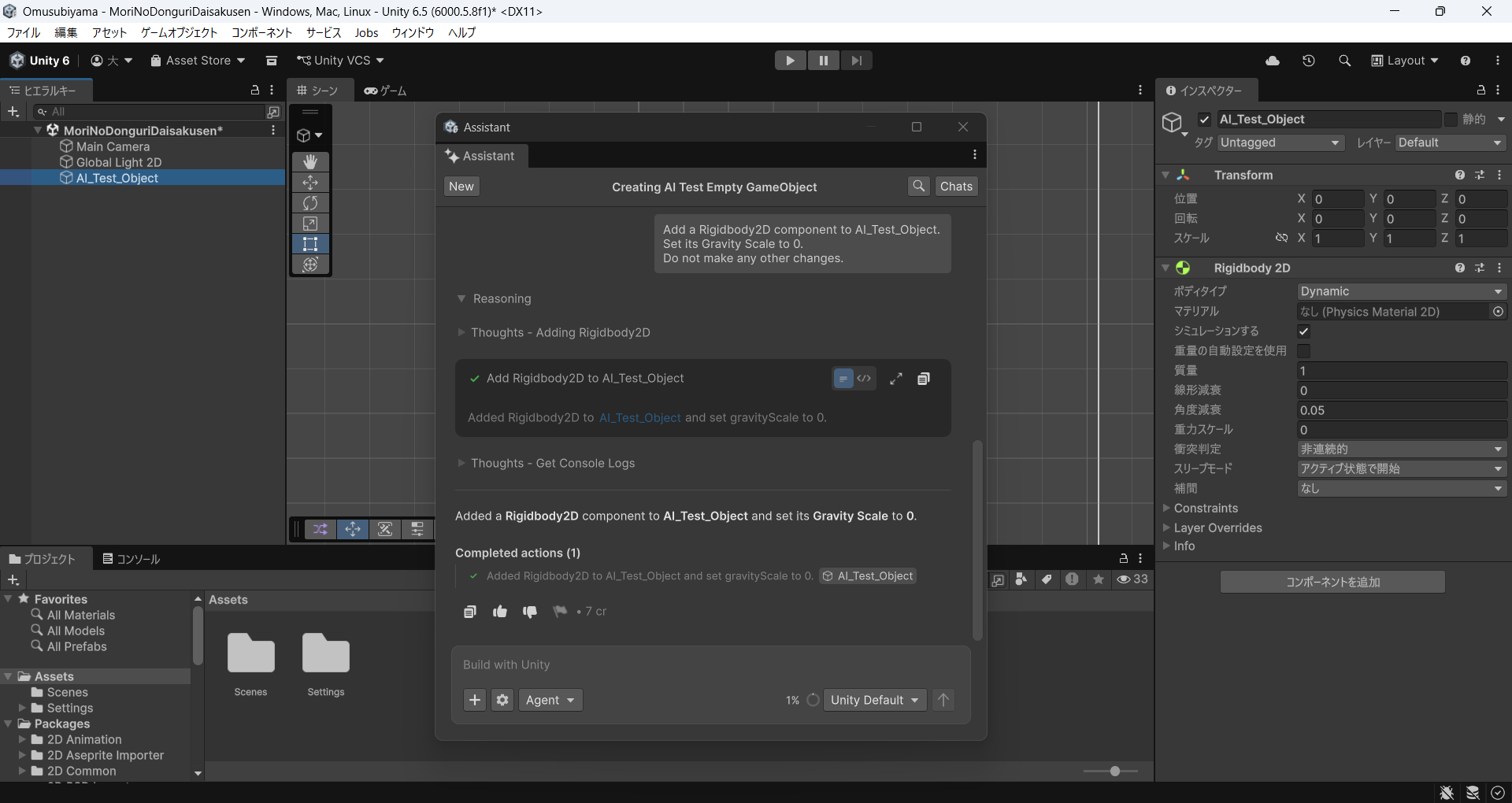Toggle the Project panel lock icon

tap(1124, 558)
